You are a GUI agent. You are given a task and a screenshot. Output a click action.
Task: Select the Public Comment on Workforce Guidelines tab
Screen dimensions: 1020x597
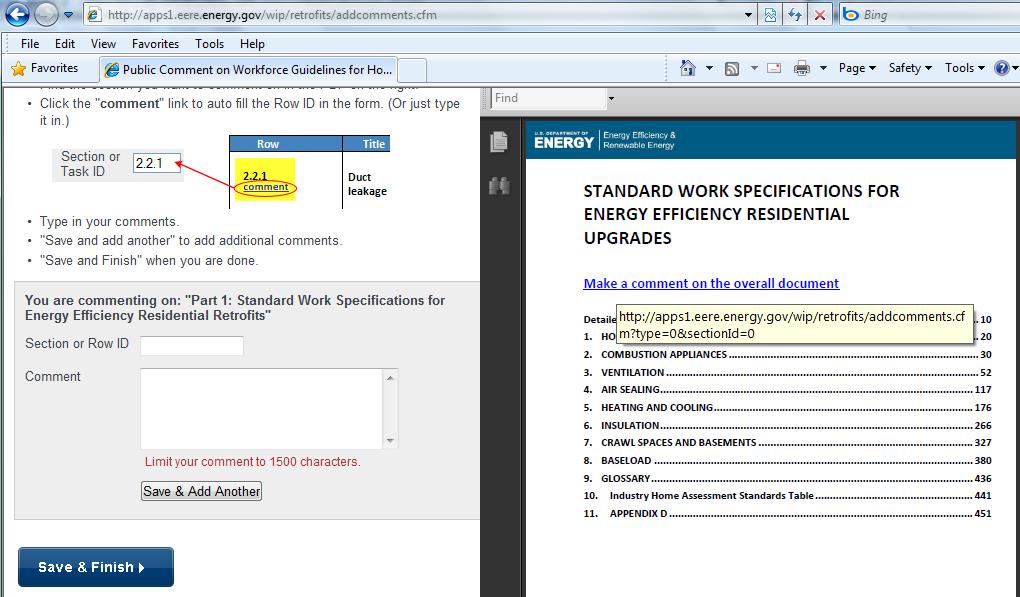248,69
